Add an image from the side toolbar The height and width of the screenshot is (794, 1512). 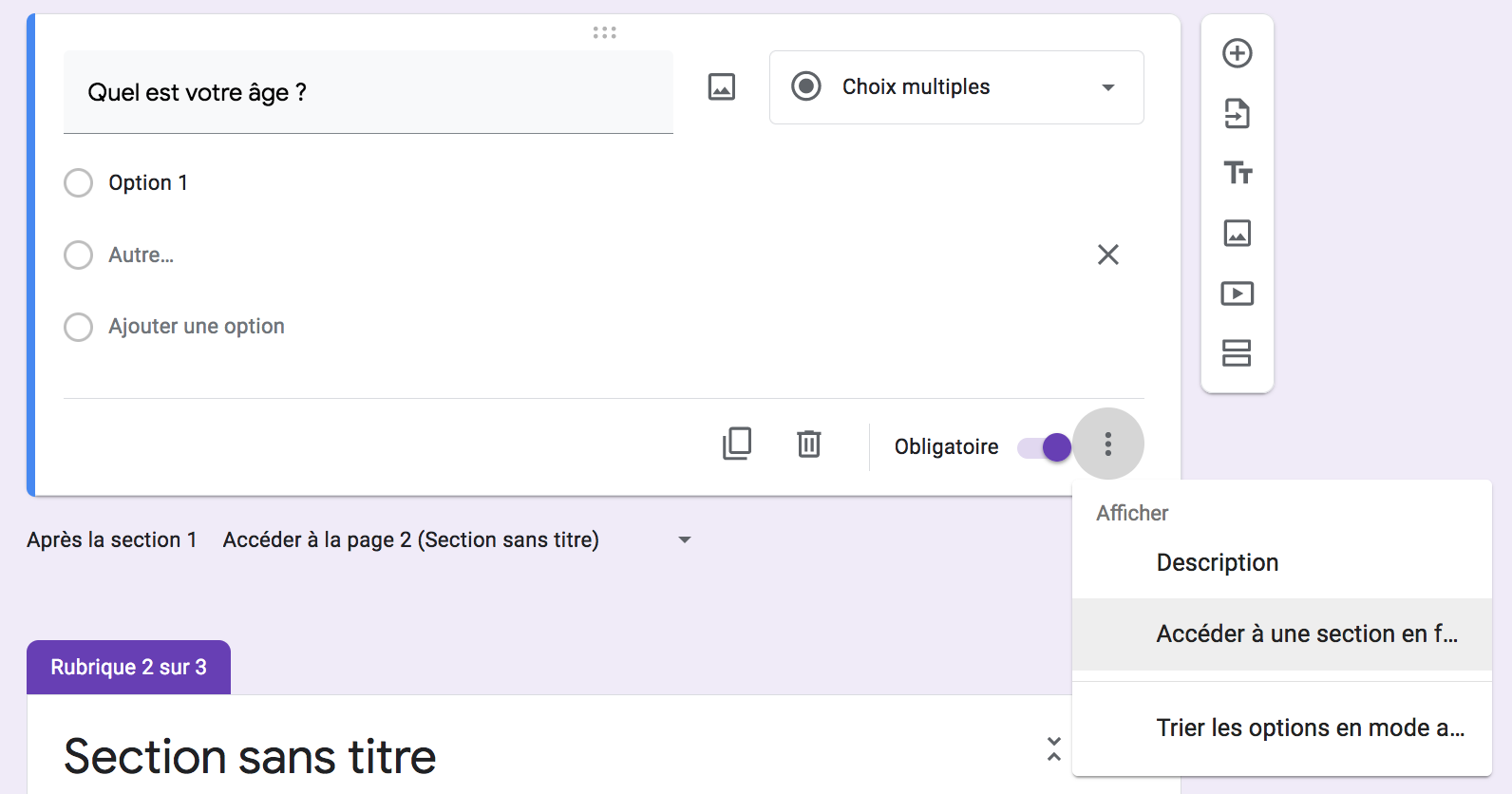click(1237, 233)
